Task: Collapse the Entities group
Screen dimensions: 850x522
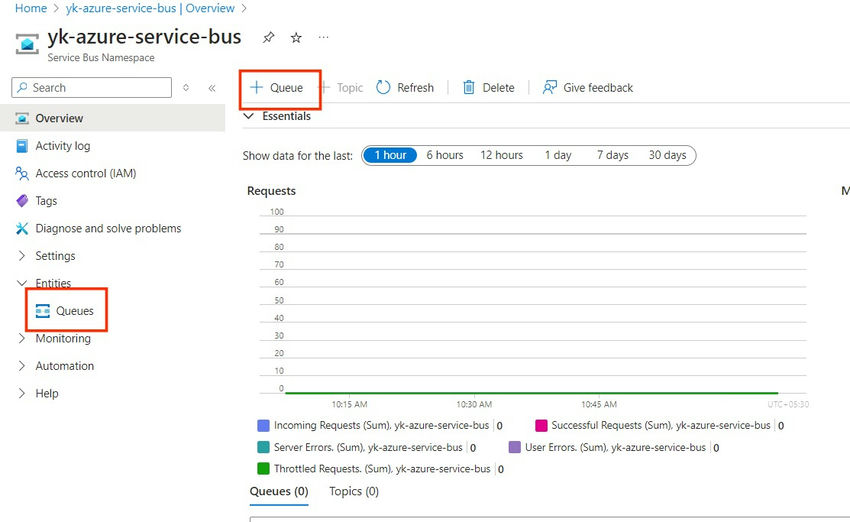Action: pos(22,283)
